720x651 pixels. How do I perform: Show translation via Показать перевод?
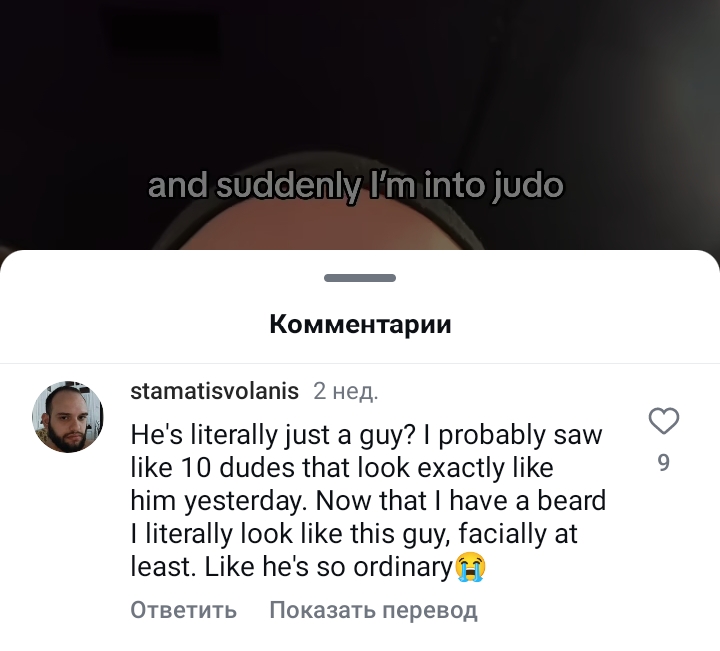[x=373, y=610]
